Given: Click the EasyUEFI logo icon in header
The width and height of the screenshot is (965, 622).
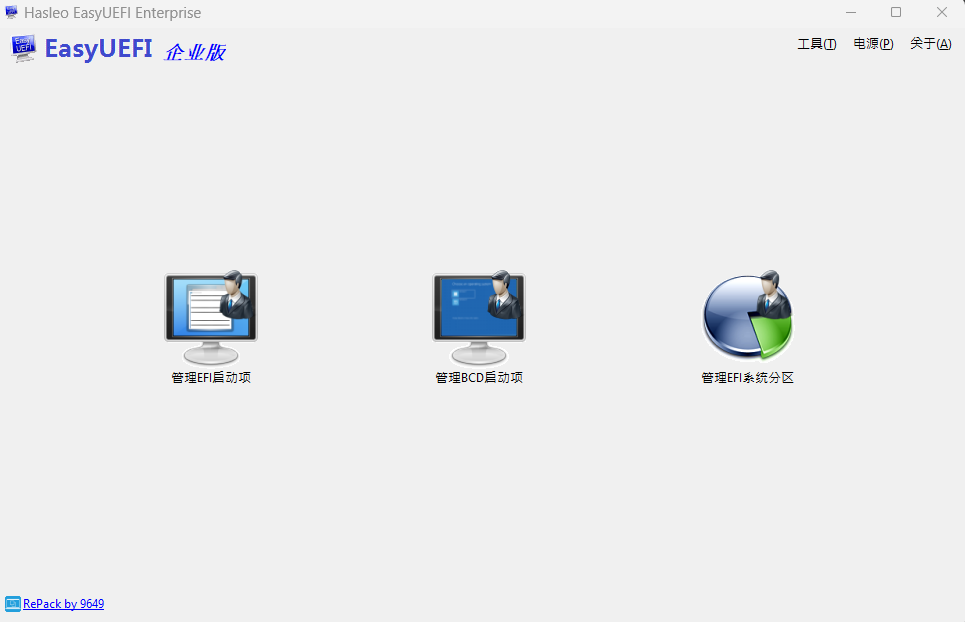Looking at the screenshot, I should click(x=23, y=49).
